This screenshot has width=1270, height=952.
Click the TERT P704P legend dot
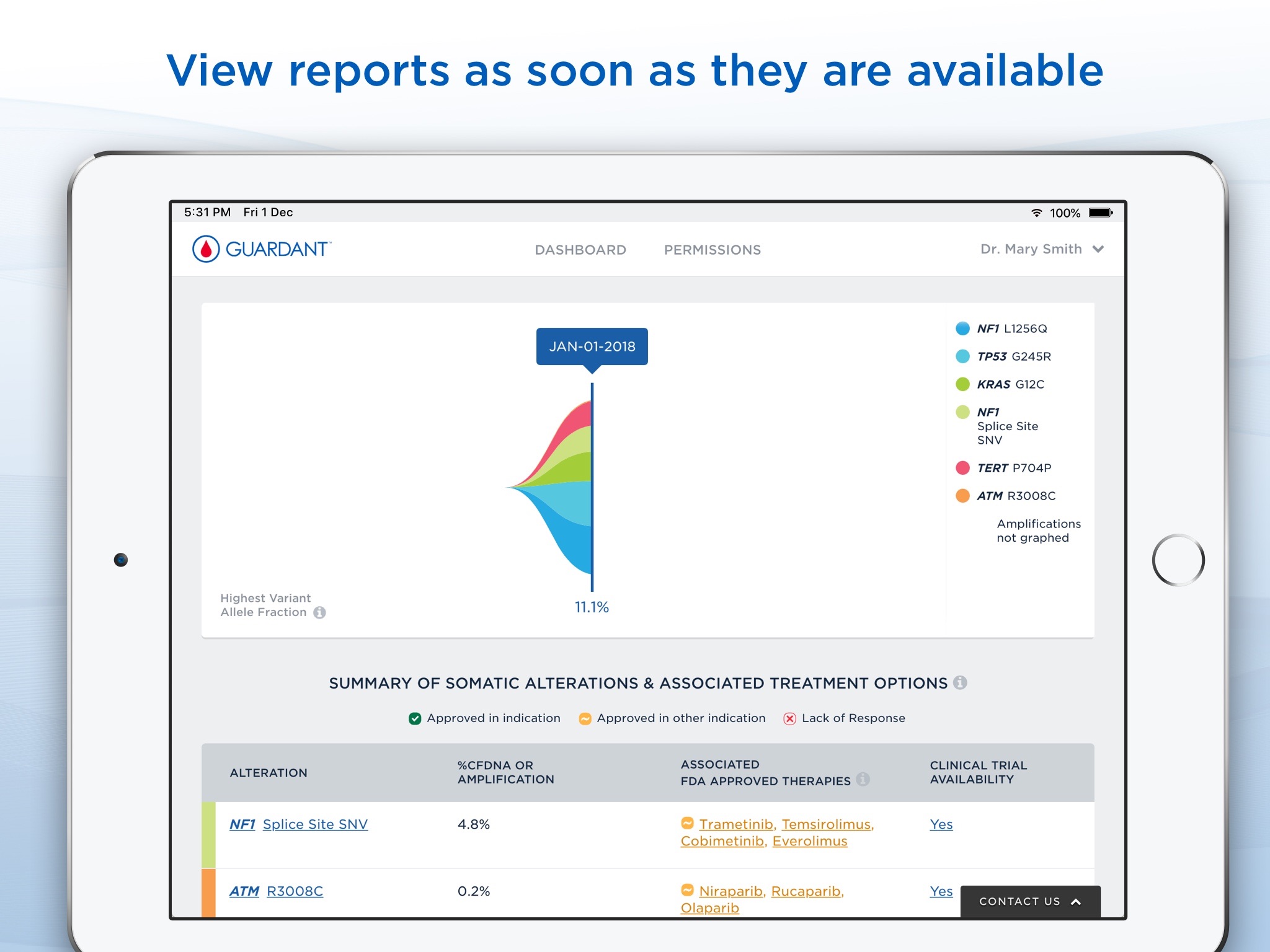point(962,468)
